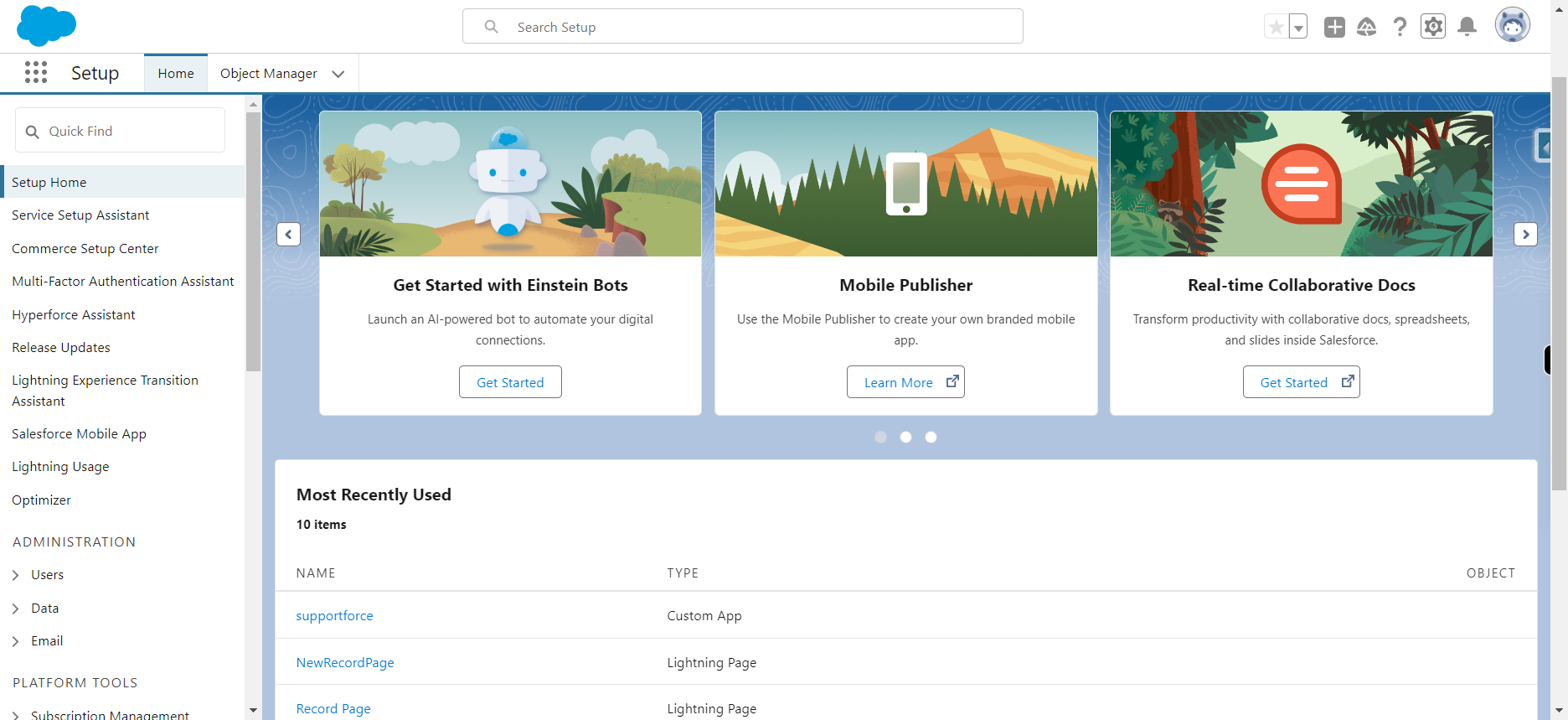Click the Real-time Collaborative Docs image

coord(1301,184)
